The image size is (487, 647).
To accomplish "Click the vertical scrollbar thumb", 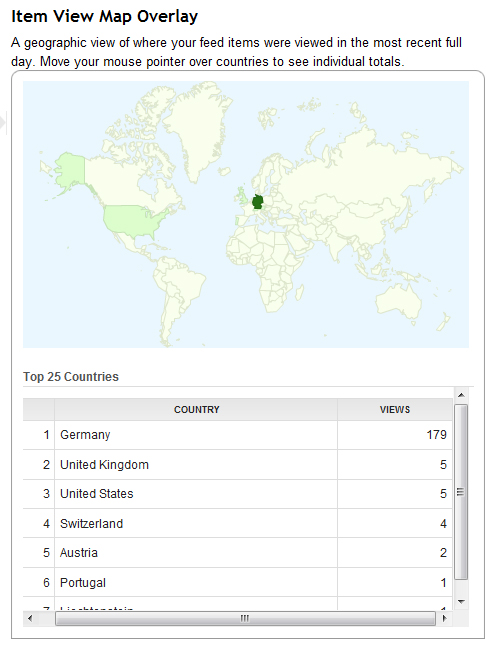I will [x=461, y=492].
